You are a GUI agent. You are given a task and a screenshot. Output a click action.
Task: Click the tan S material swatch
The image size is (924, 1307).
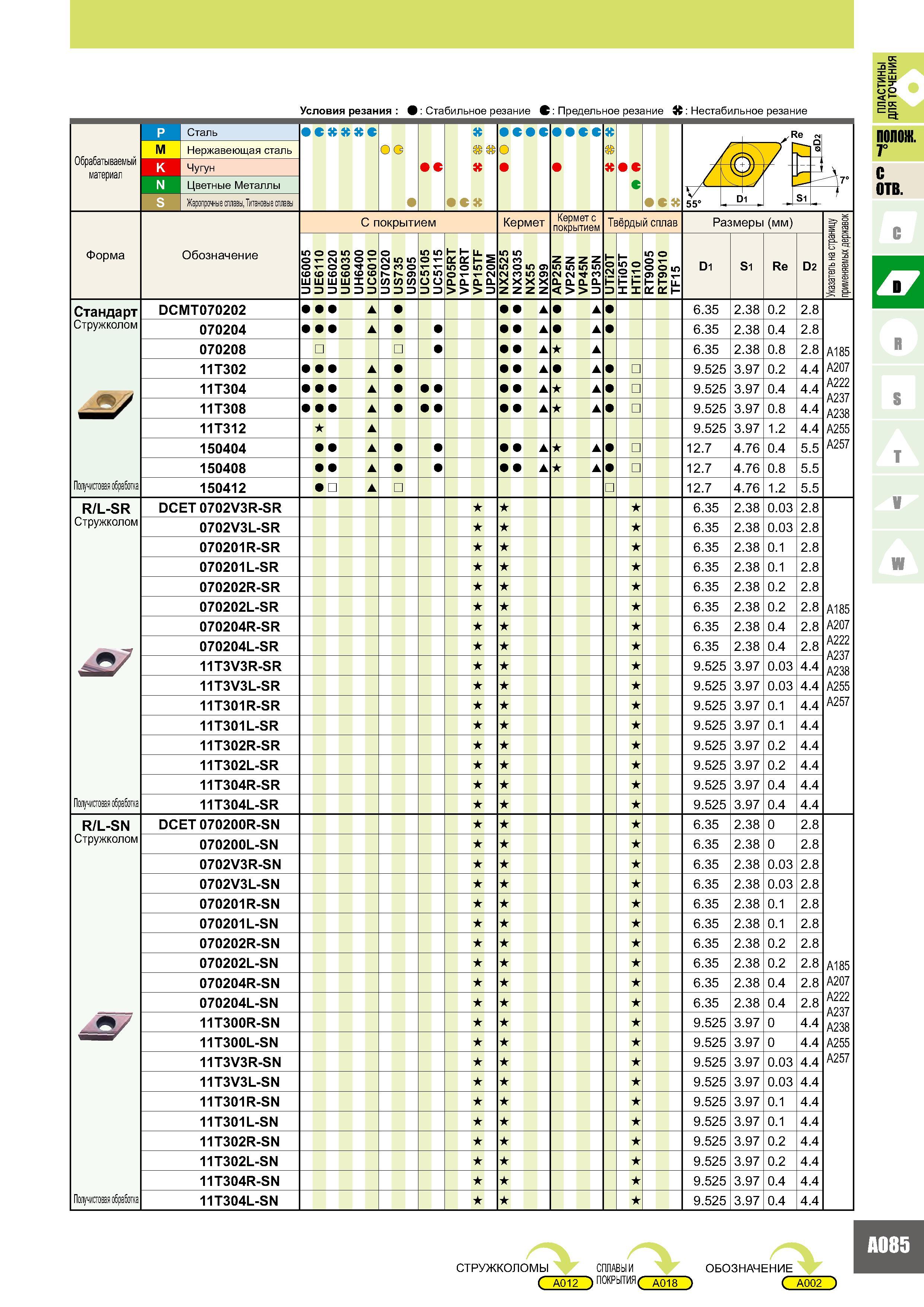click(161, 203)
